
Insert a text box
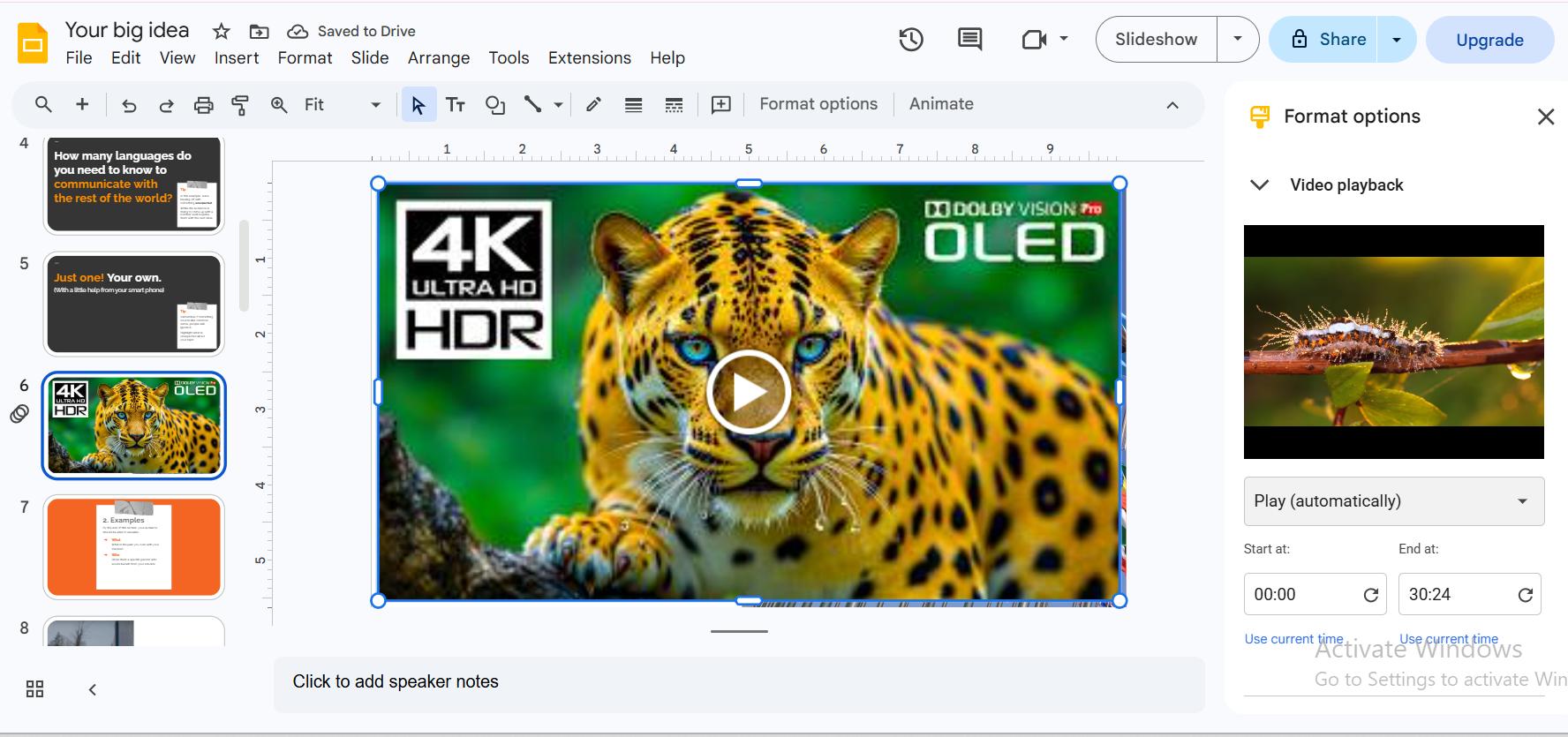[456, 105]
